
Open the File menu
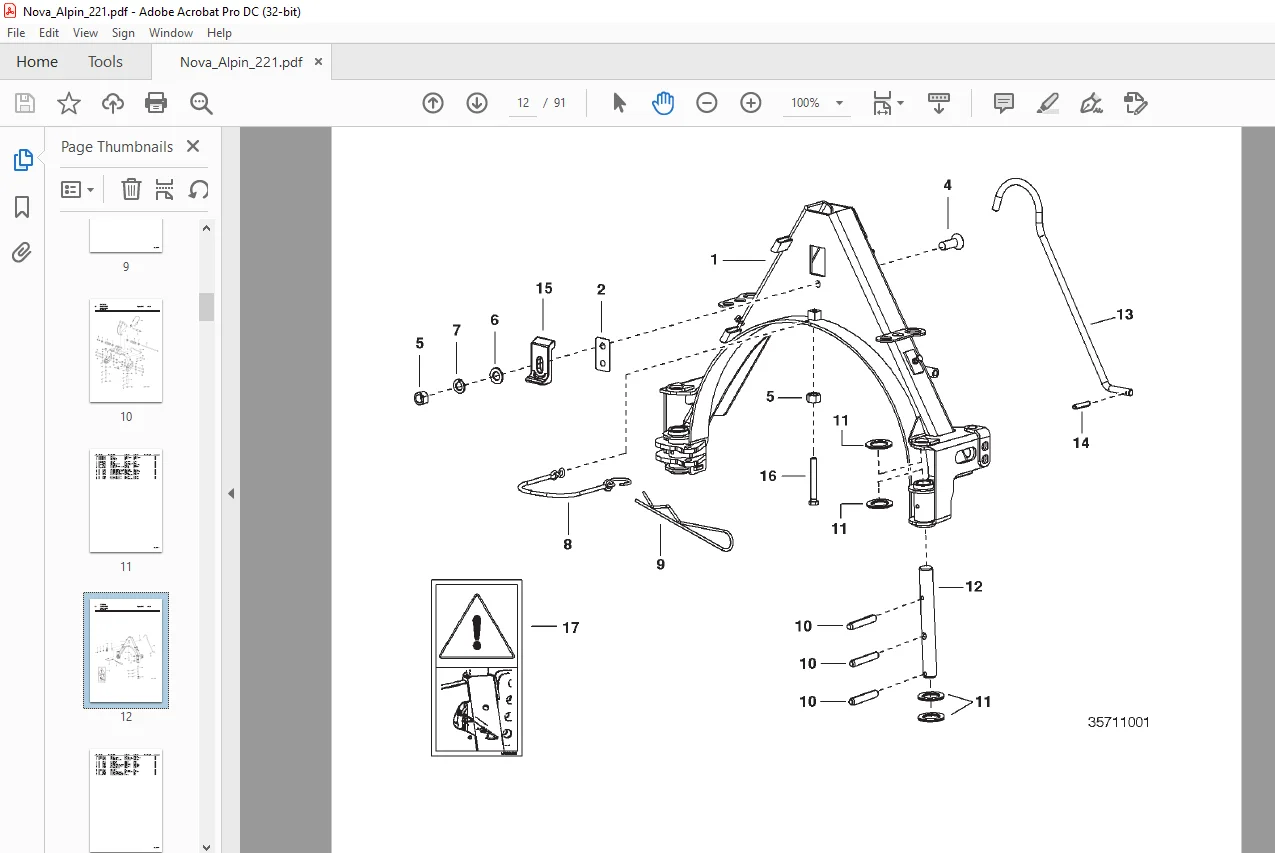pyautogui.click(x=16, y=33)
